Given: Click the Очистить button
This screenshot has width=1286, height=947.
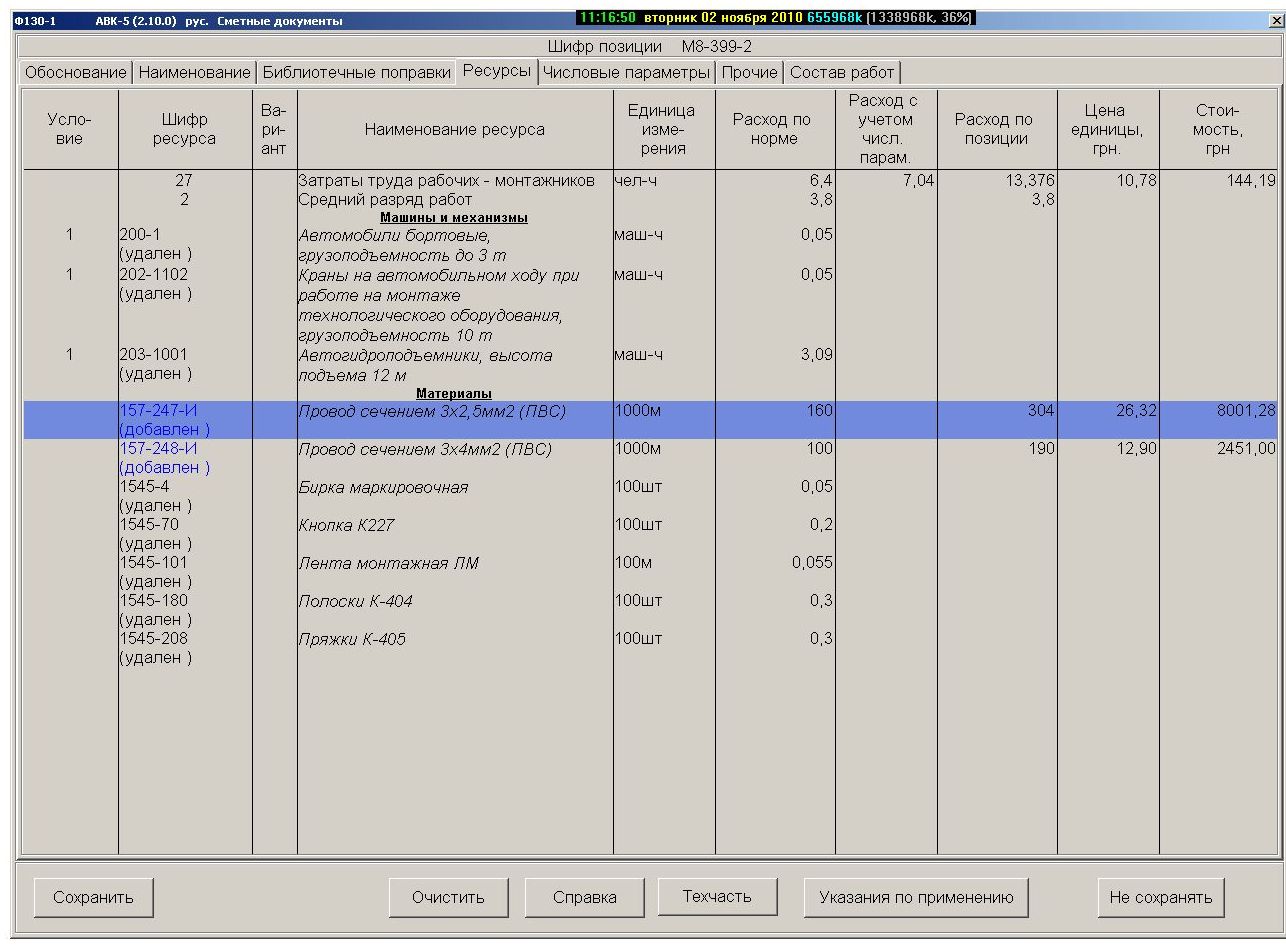Looking at the screenshot, I should 448,897.
